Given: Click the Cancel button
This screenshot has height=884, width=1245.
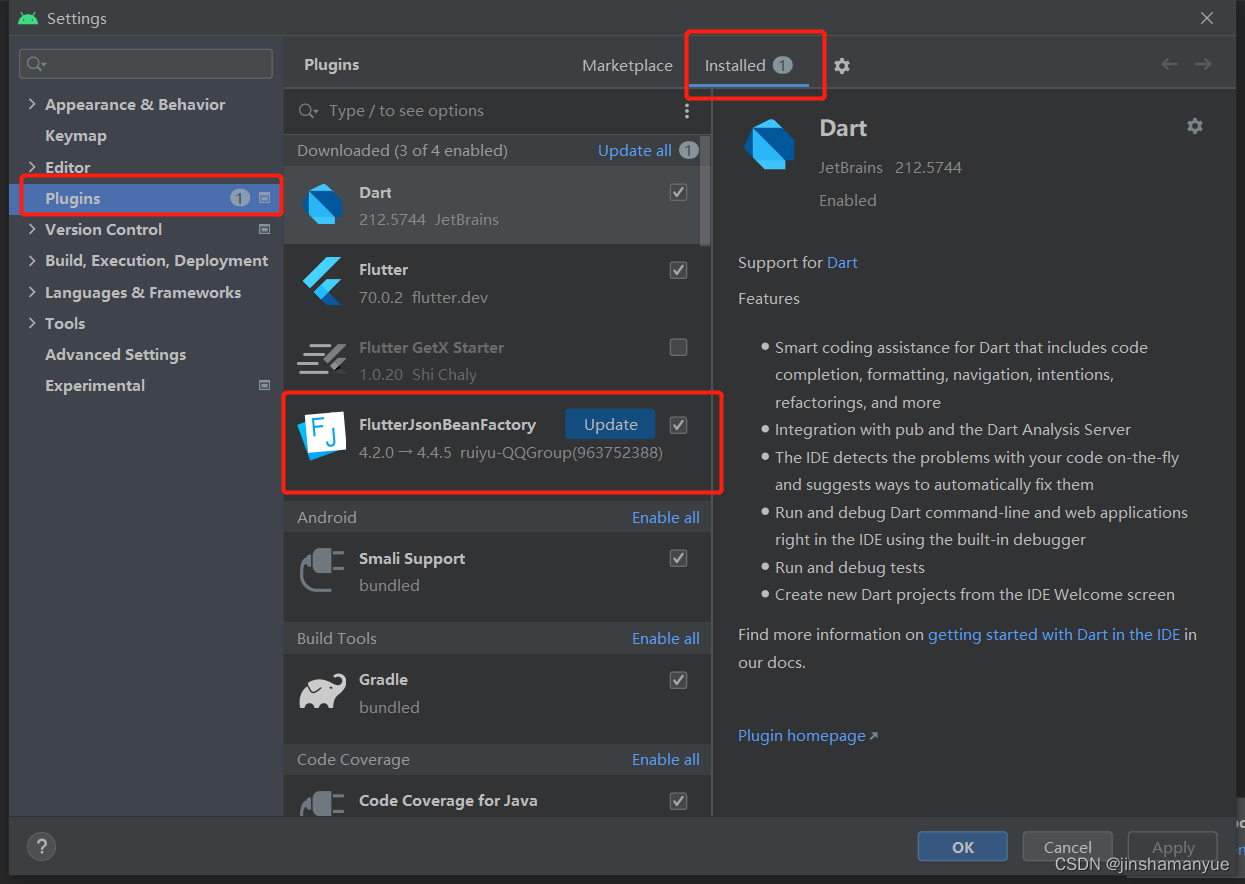Looking at the screenshot, I should tap(1068, 847).
